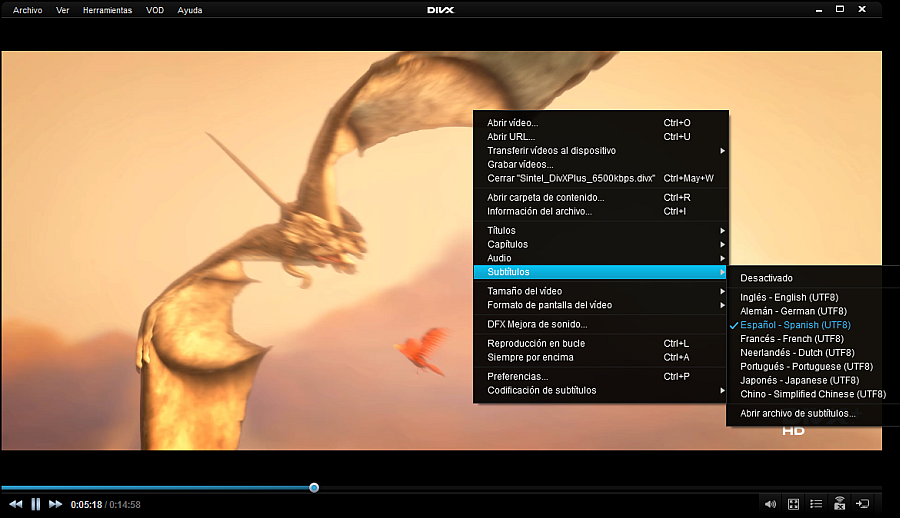This screenshot has height=518, width=900.
Task: Select Chino - Simplified Chinese (UTF8) subtitles
Action: coord(813,394)
